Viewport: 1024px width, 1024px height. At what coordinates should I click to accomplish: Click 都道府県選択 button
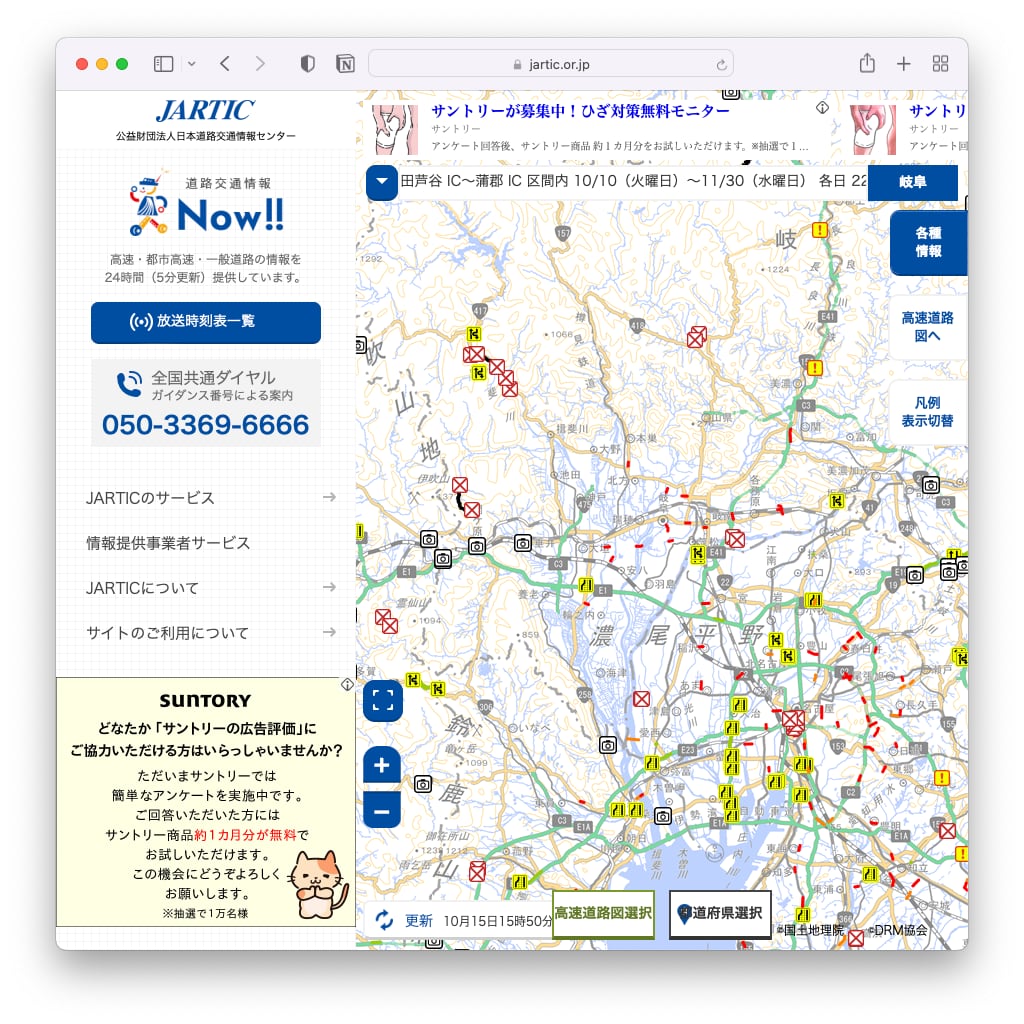pyautogui.click(x=720, y=913)
